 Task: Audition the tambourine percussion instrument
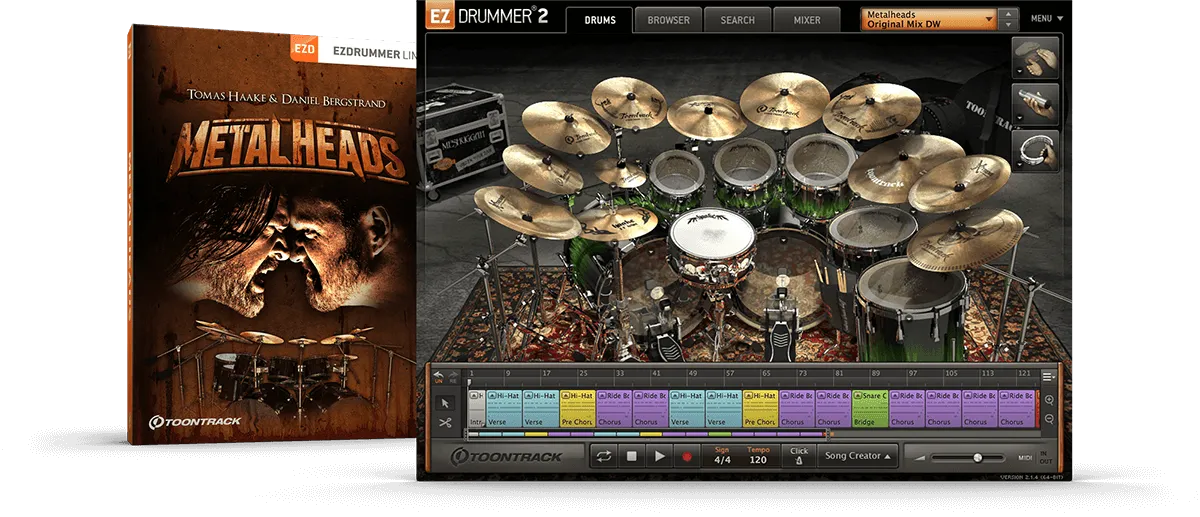pos(1036,150)
